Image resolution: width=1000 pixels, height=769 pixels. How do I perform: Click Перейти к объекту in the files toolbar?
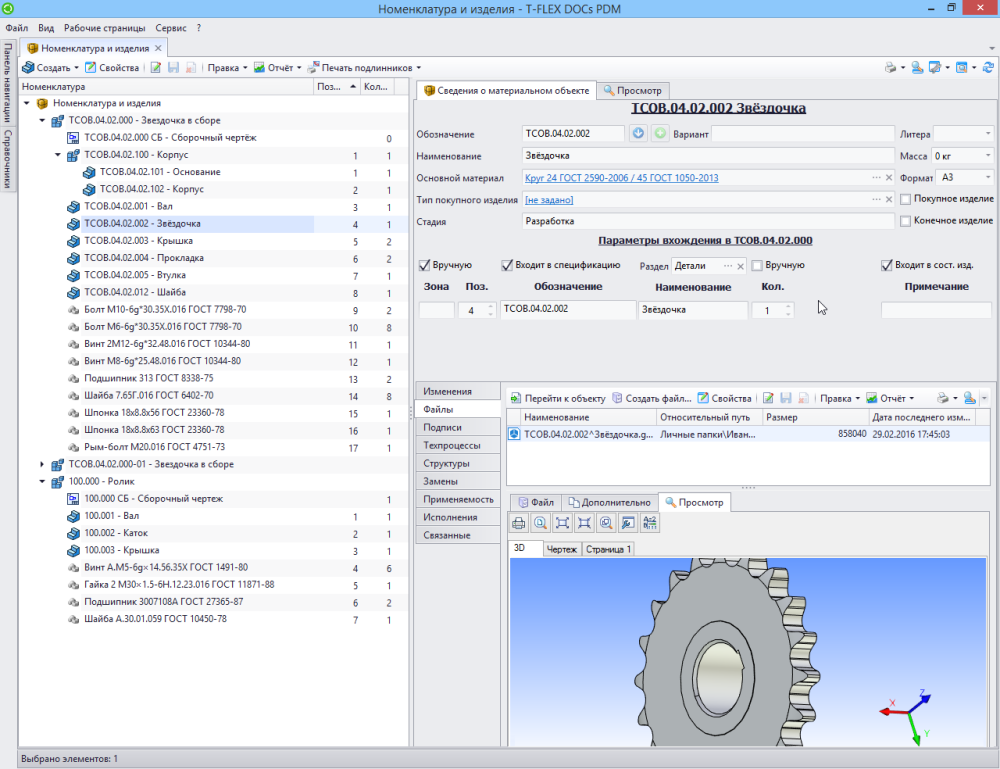click(557, 398)
